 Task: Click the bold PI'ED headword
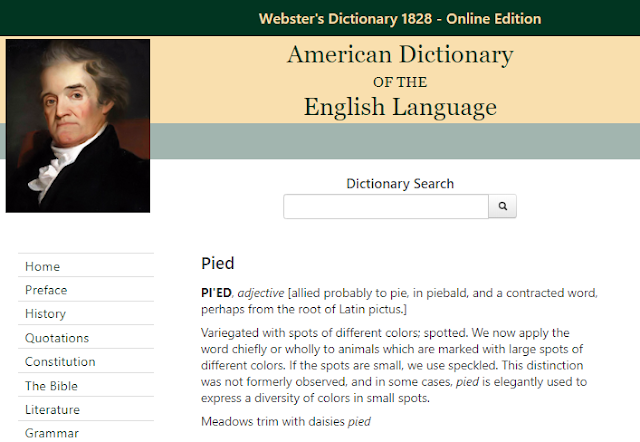[x=216, y=293]
